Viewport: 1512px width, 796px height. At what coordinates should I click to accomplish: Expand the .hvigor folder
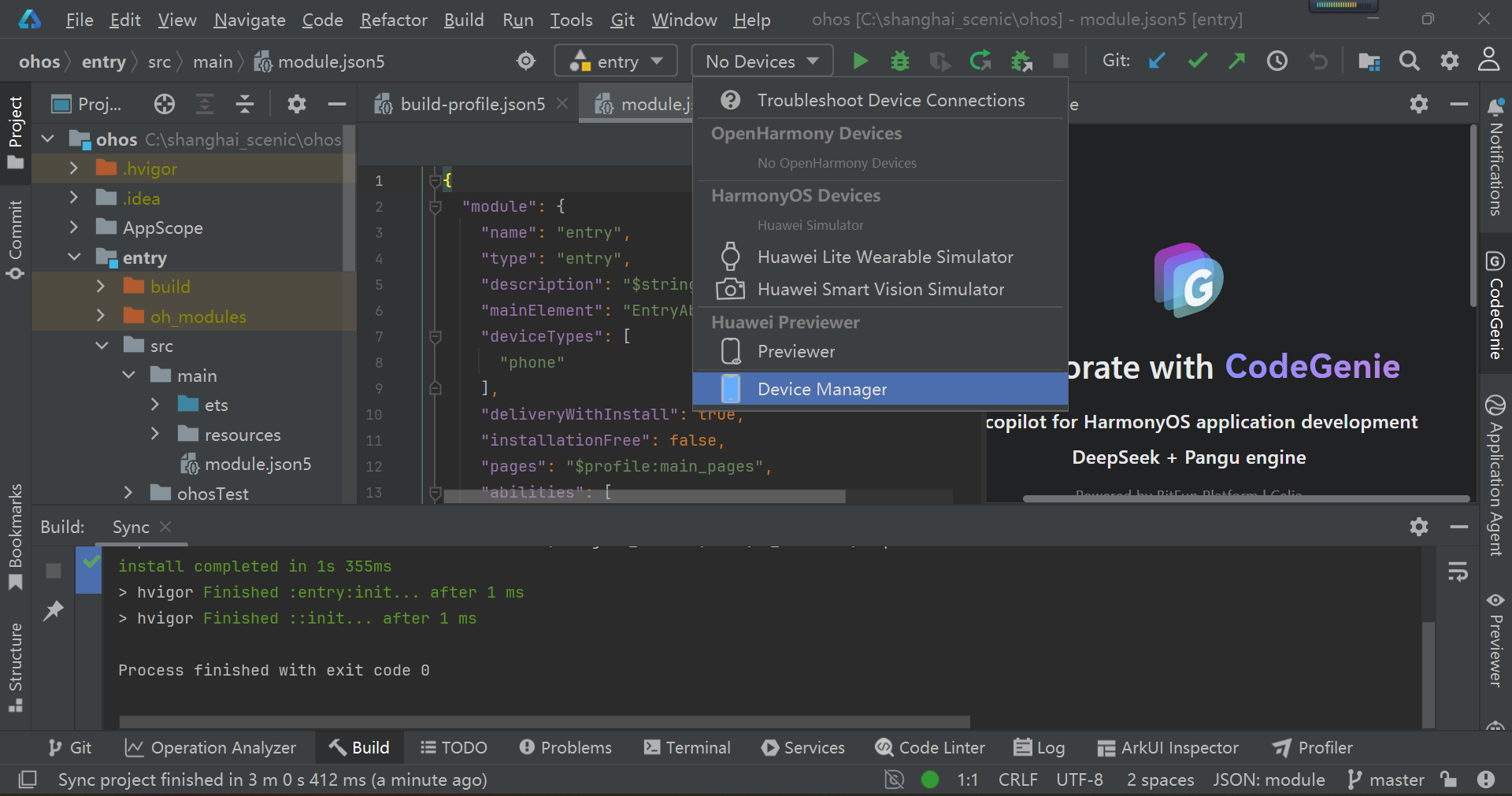pyautogui.click(x=74, y=168)
